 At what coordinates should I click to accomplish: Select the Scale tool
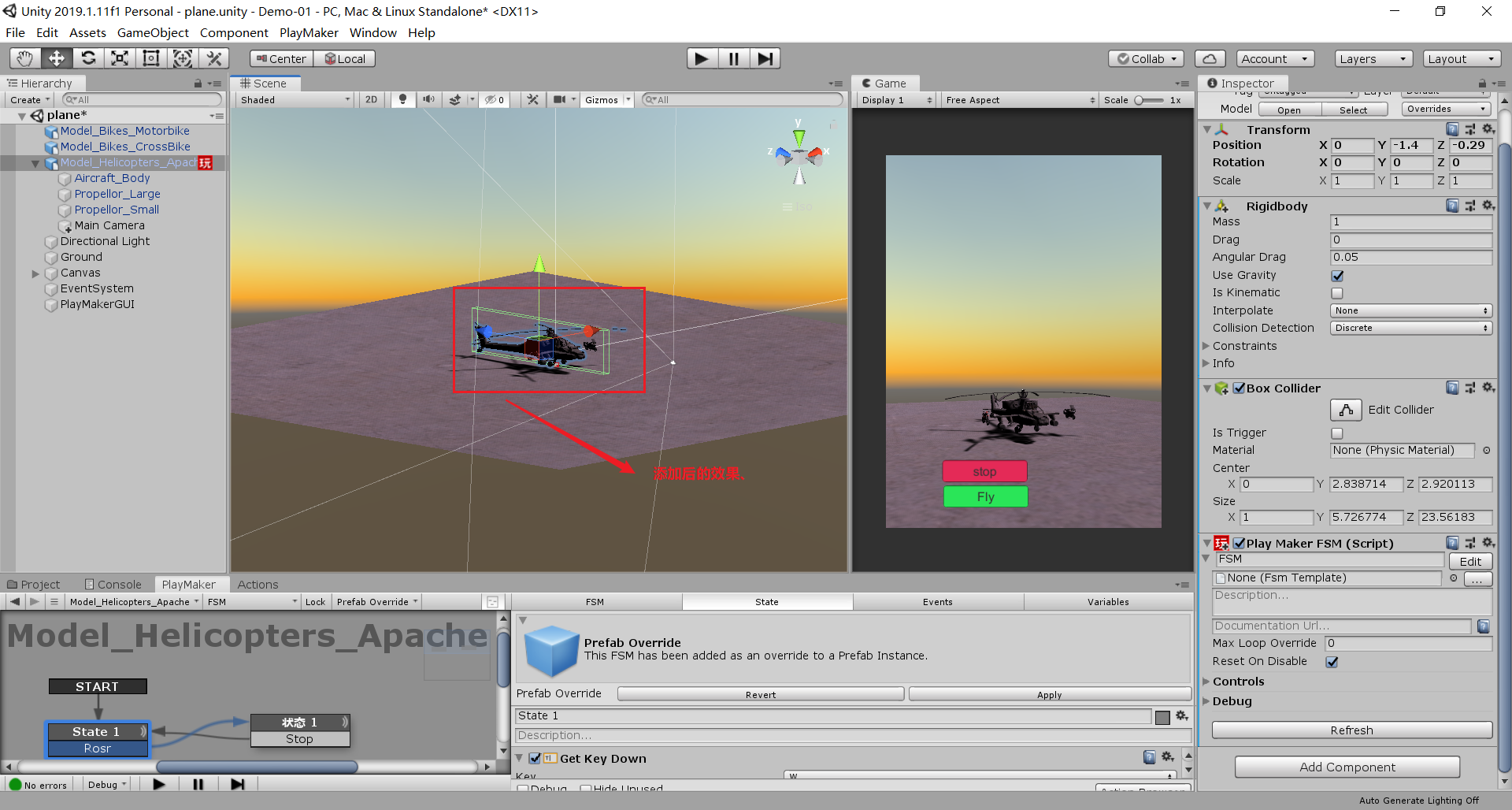click(119, 58)
